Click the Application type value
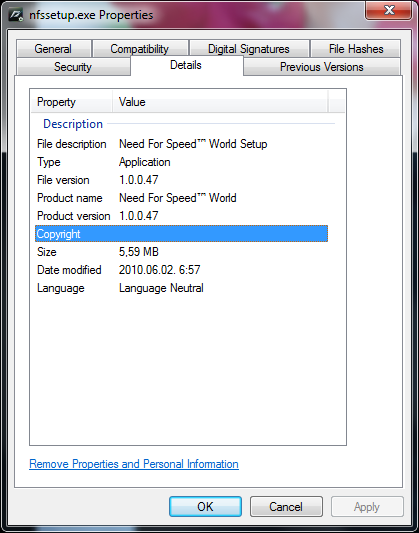The image size is (419, 533). point(145,162)
